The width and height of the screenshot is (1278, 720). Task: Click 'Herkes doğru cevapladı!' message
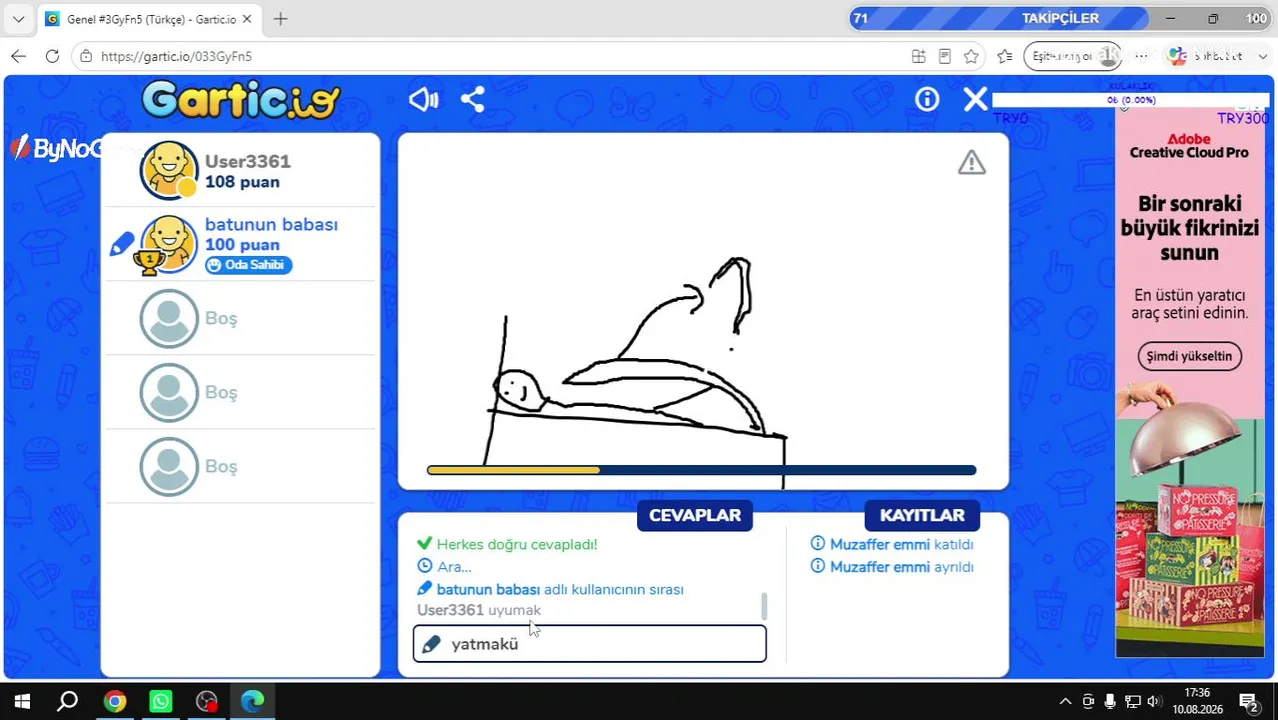(x=517, y=544)
